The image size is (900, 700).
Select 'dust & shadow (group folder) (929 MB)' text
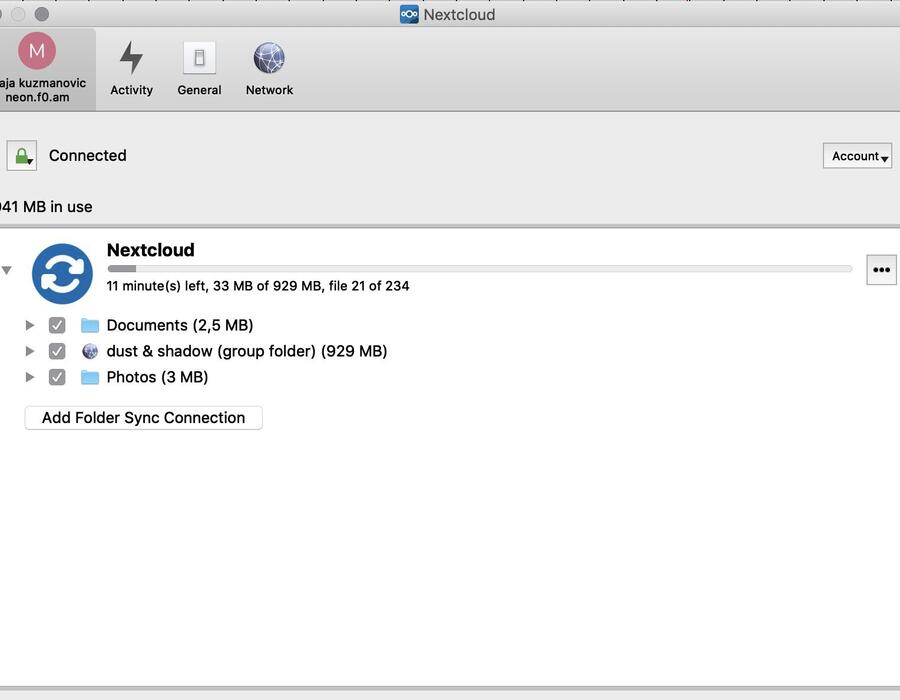tap(247, 351)
